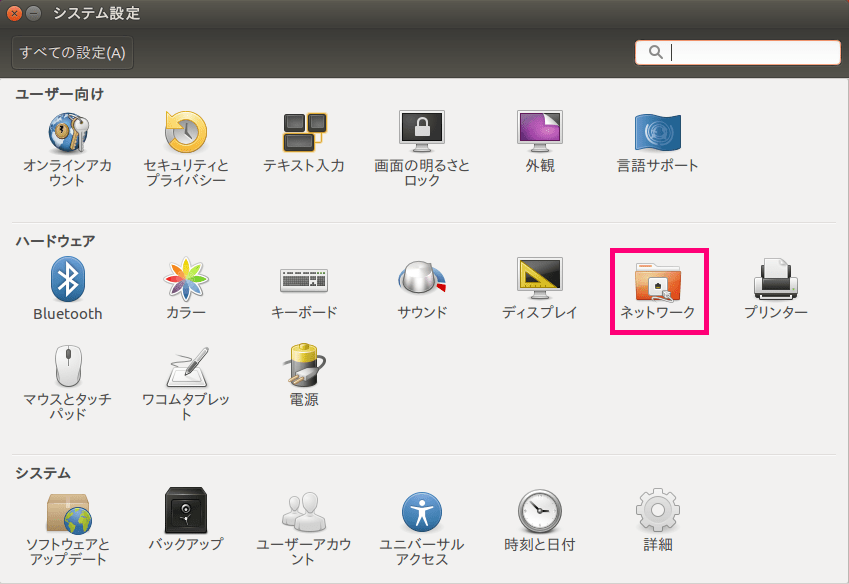Open 詳細 details settings

[658, 520]
